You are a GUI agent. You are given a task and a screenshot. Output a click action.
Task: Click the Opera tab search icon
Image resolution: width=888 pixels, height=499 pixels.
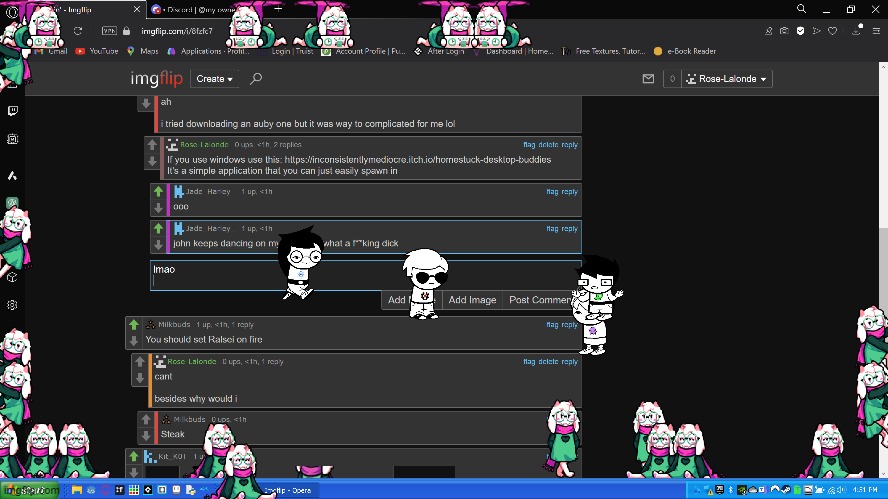[x=801, y=9]
